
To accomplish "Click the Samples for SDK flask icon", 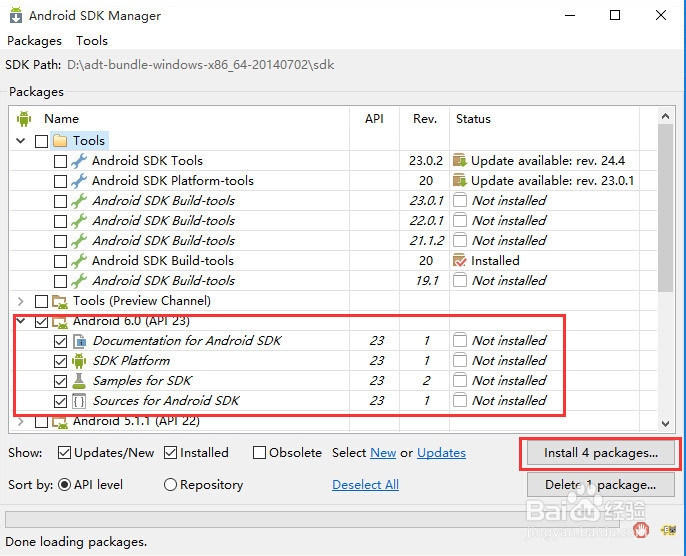I will point(80,381).
